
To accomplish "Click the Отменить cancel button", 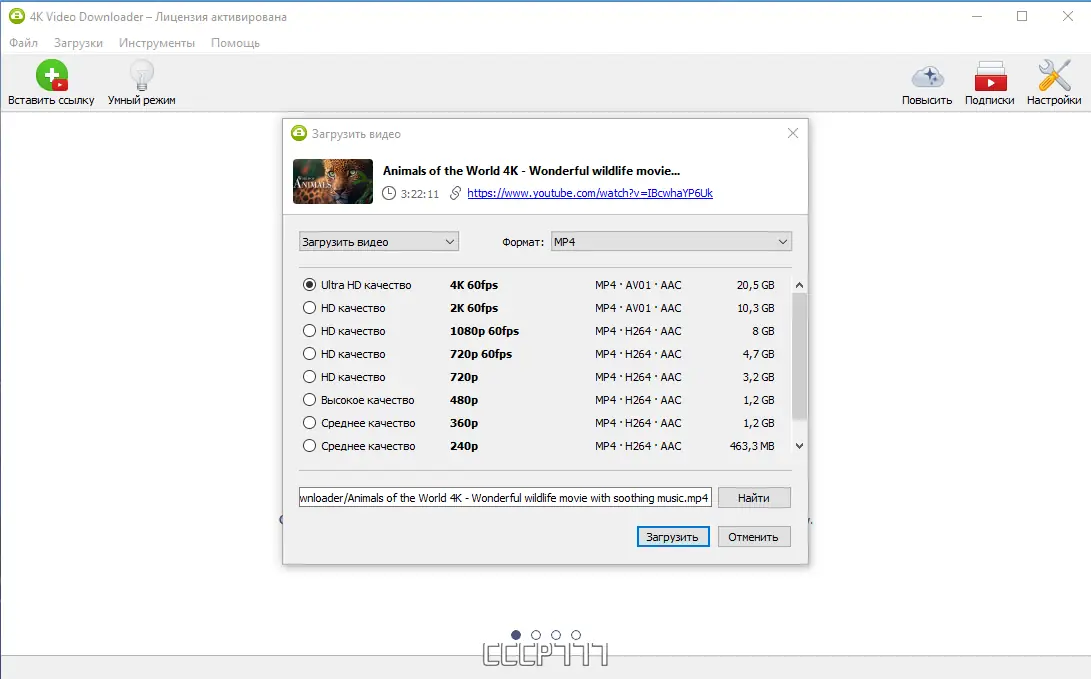I will 754,536.
